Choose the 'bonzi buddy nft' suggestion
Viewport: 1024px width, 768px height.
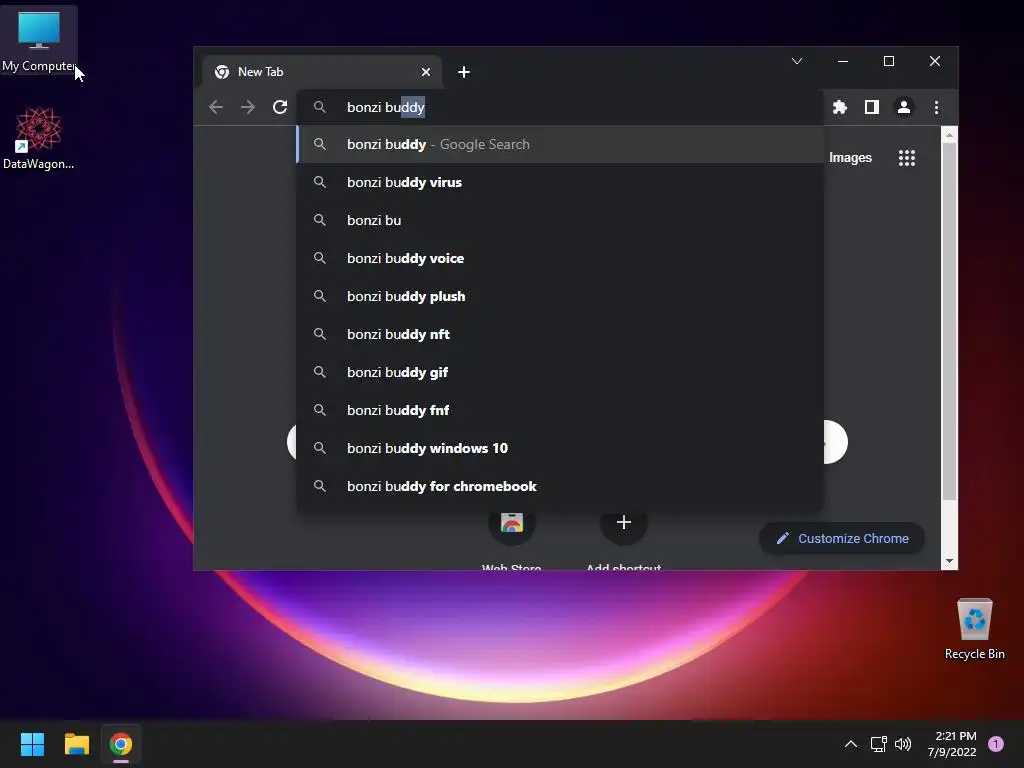(x=560, y=334)
